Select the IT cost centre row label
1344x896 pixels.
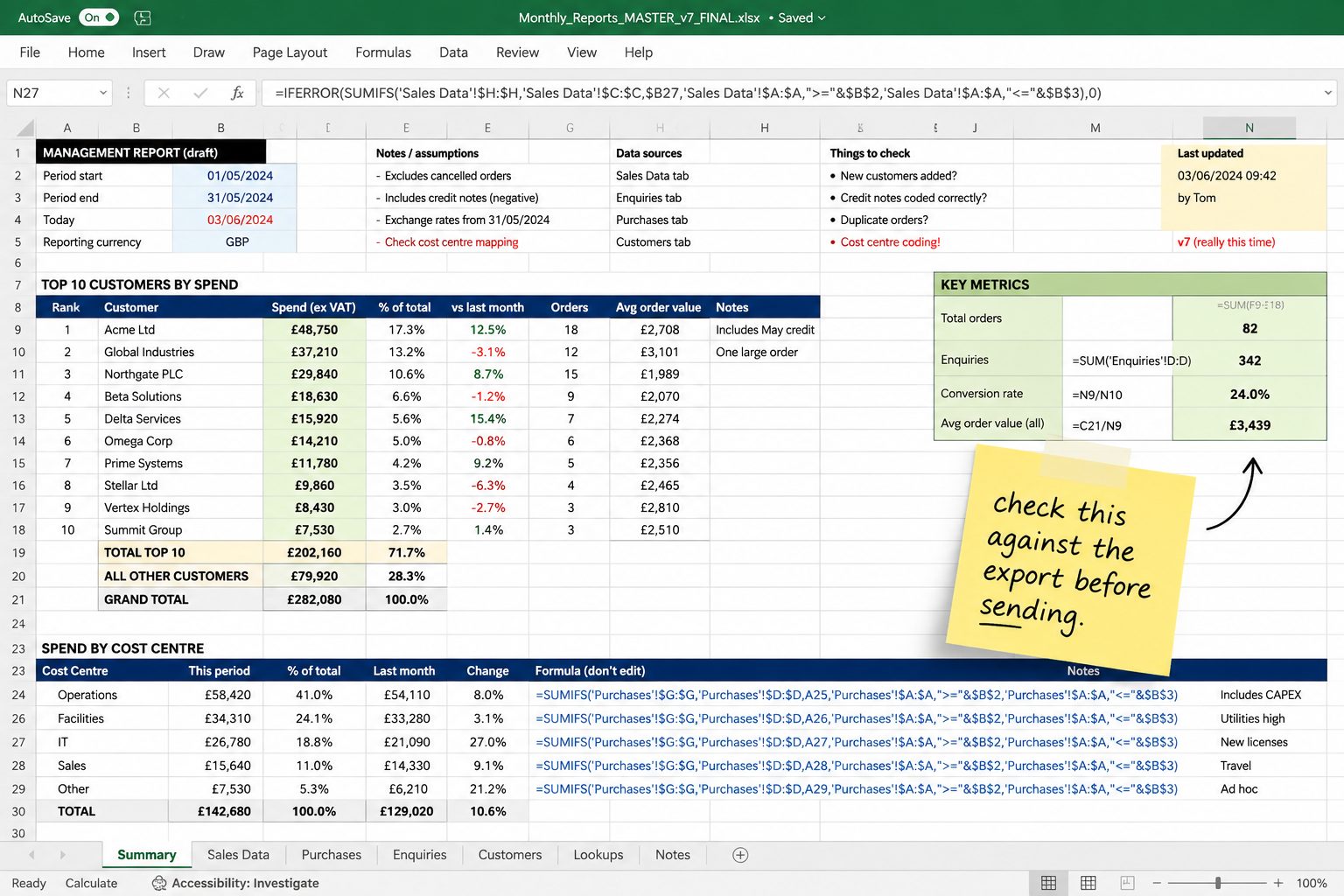pyautogui.click(x=63, y=742)
